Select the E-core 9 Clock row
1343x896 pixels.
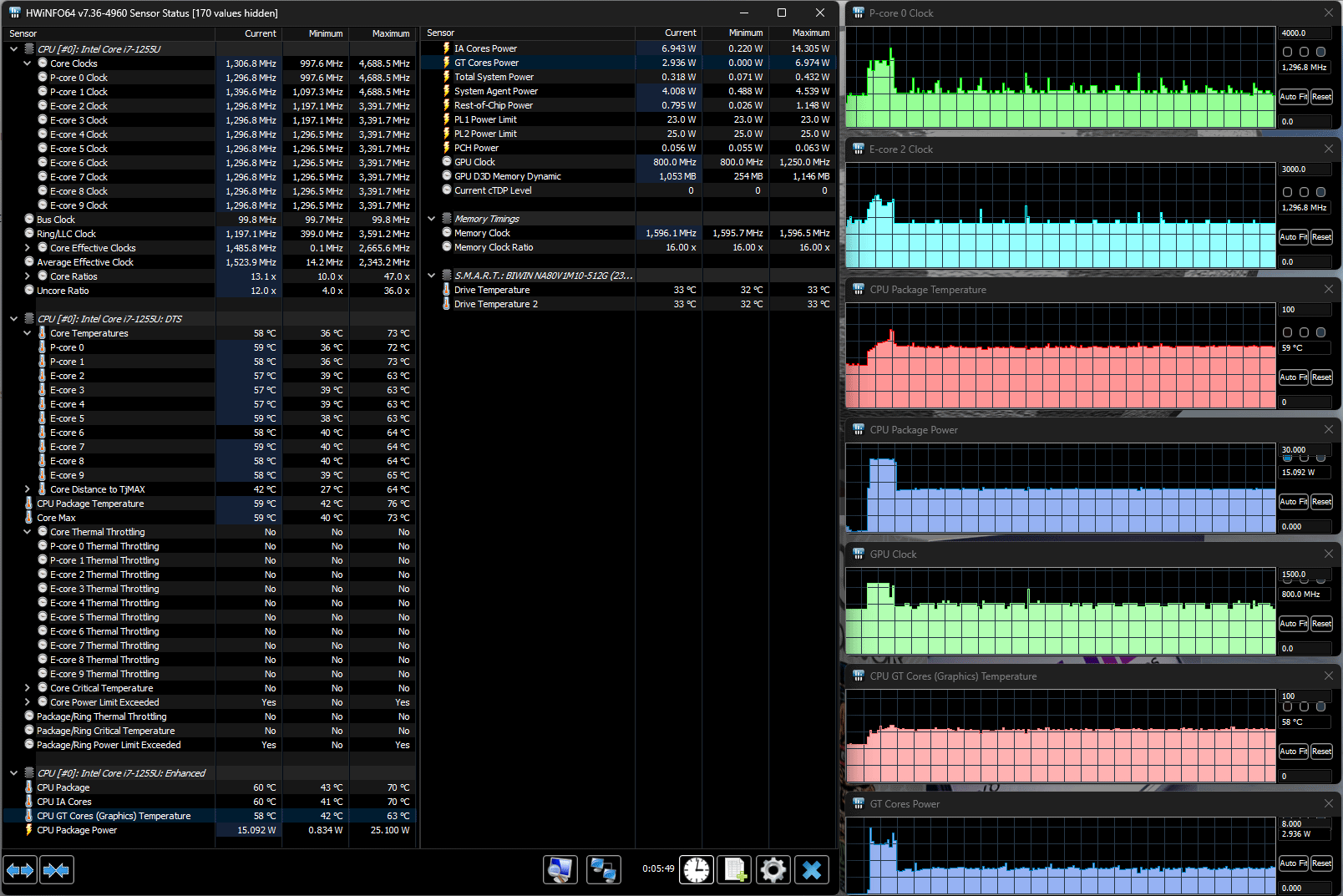pyautogui.click(x=209, y=205)
